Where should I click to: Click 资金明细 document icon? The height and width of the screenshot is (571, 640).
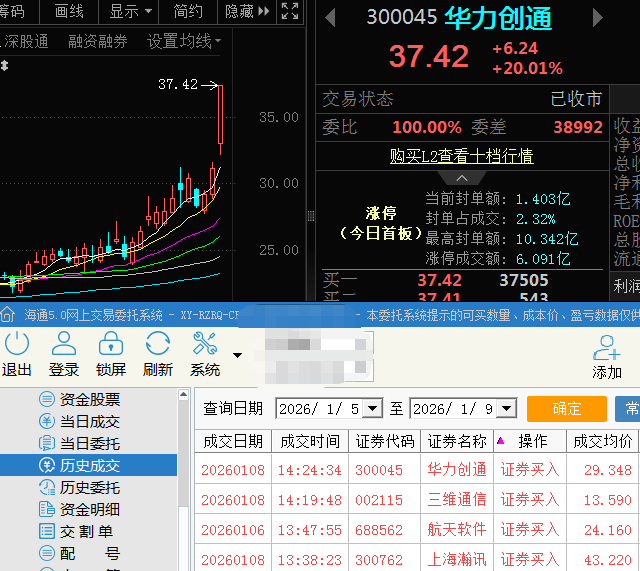tap(47, 509)
